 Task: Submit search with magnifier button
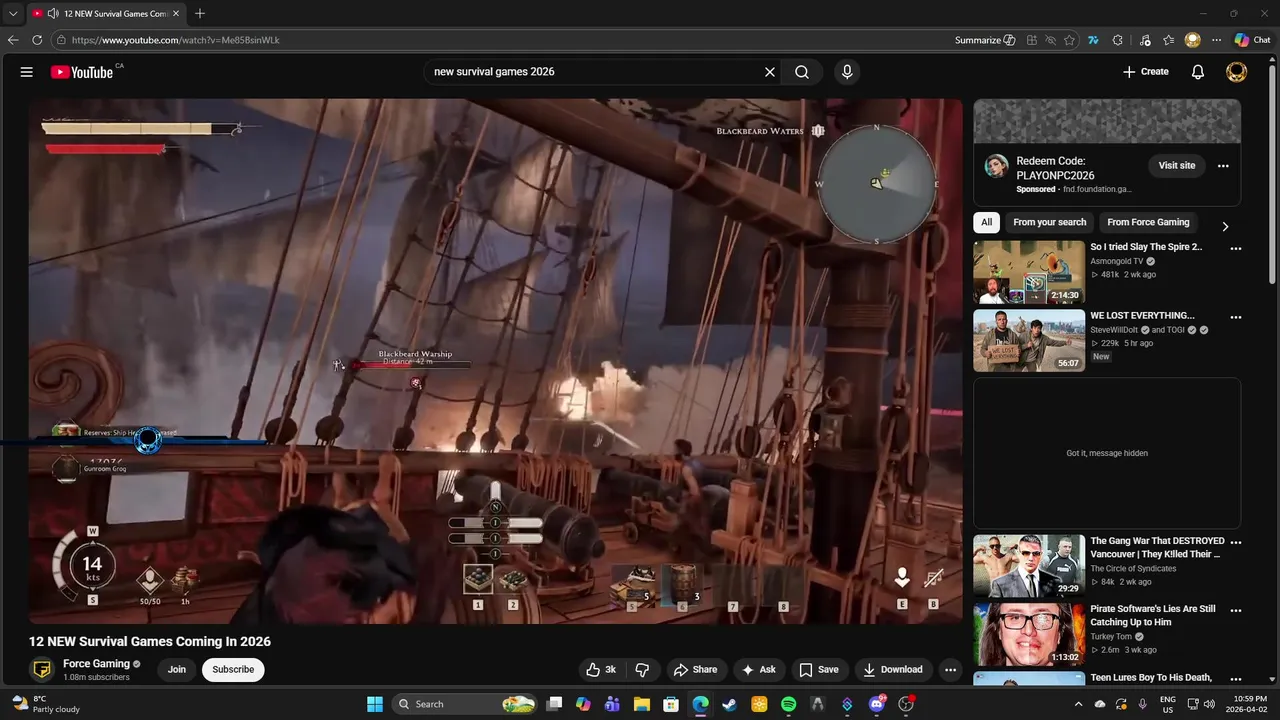(802, 72)
